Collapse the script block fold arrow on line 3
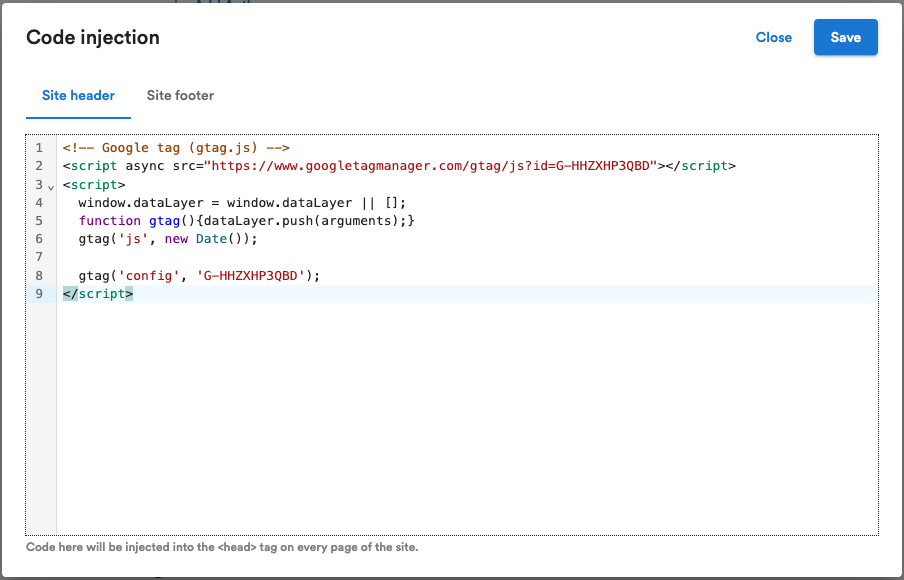Screen dimensions: 904x580 tap(51, 187)
